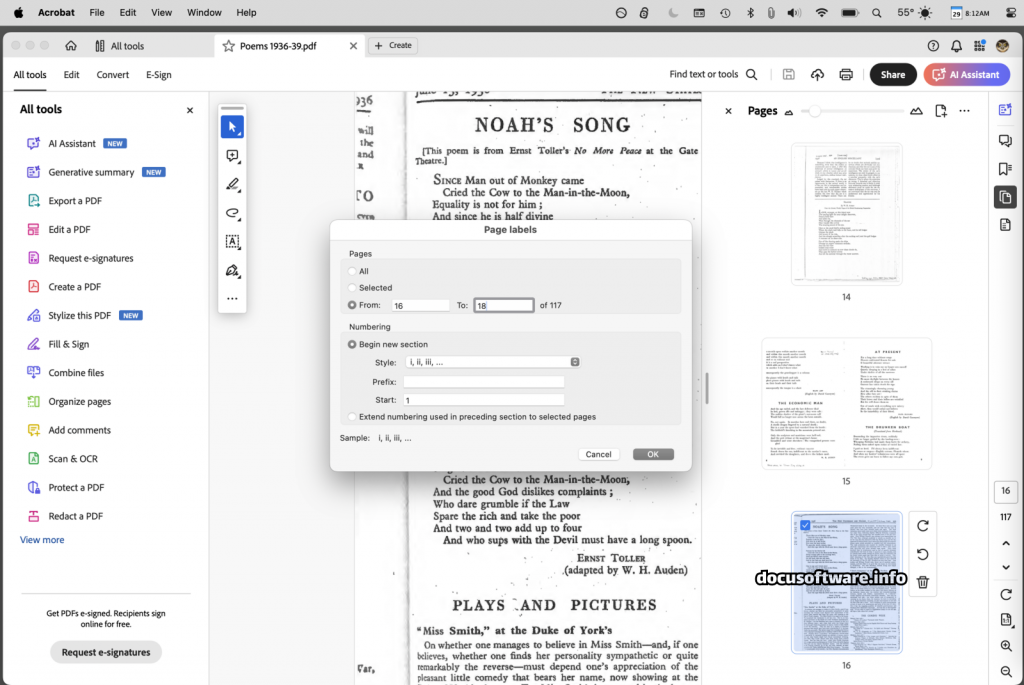Expand View more in All tools

[42, 540]
